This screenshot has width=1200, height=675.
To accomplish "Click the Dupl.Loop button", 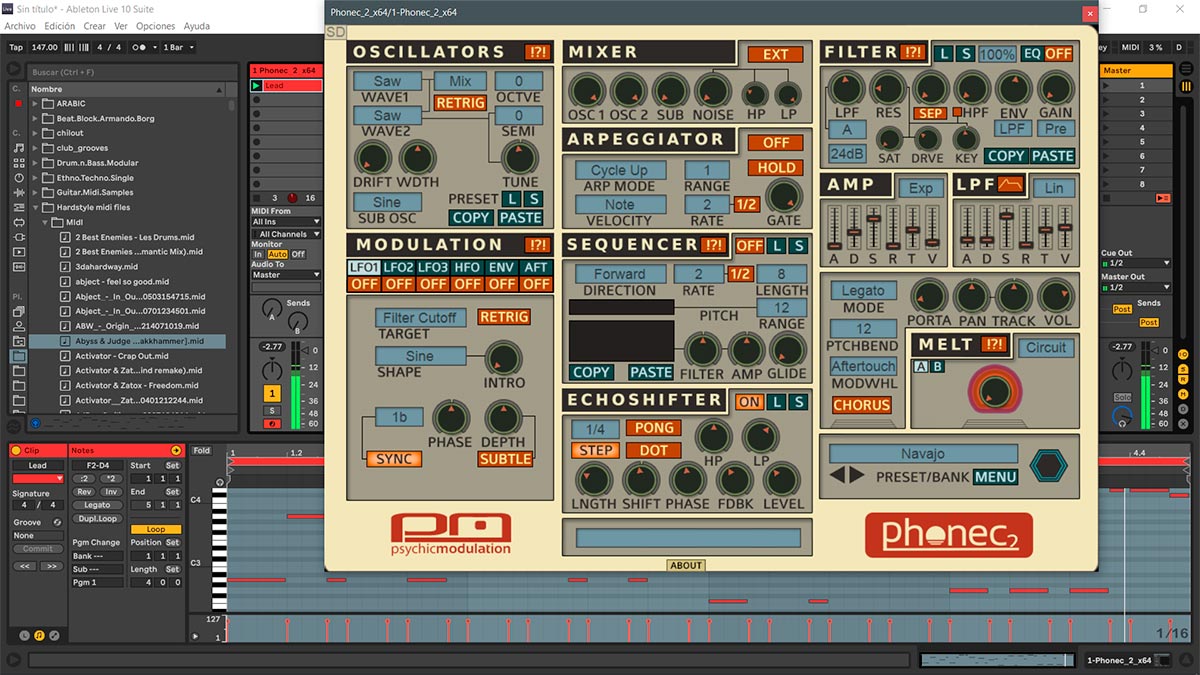I will (96, 519).
